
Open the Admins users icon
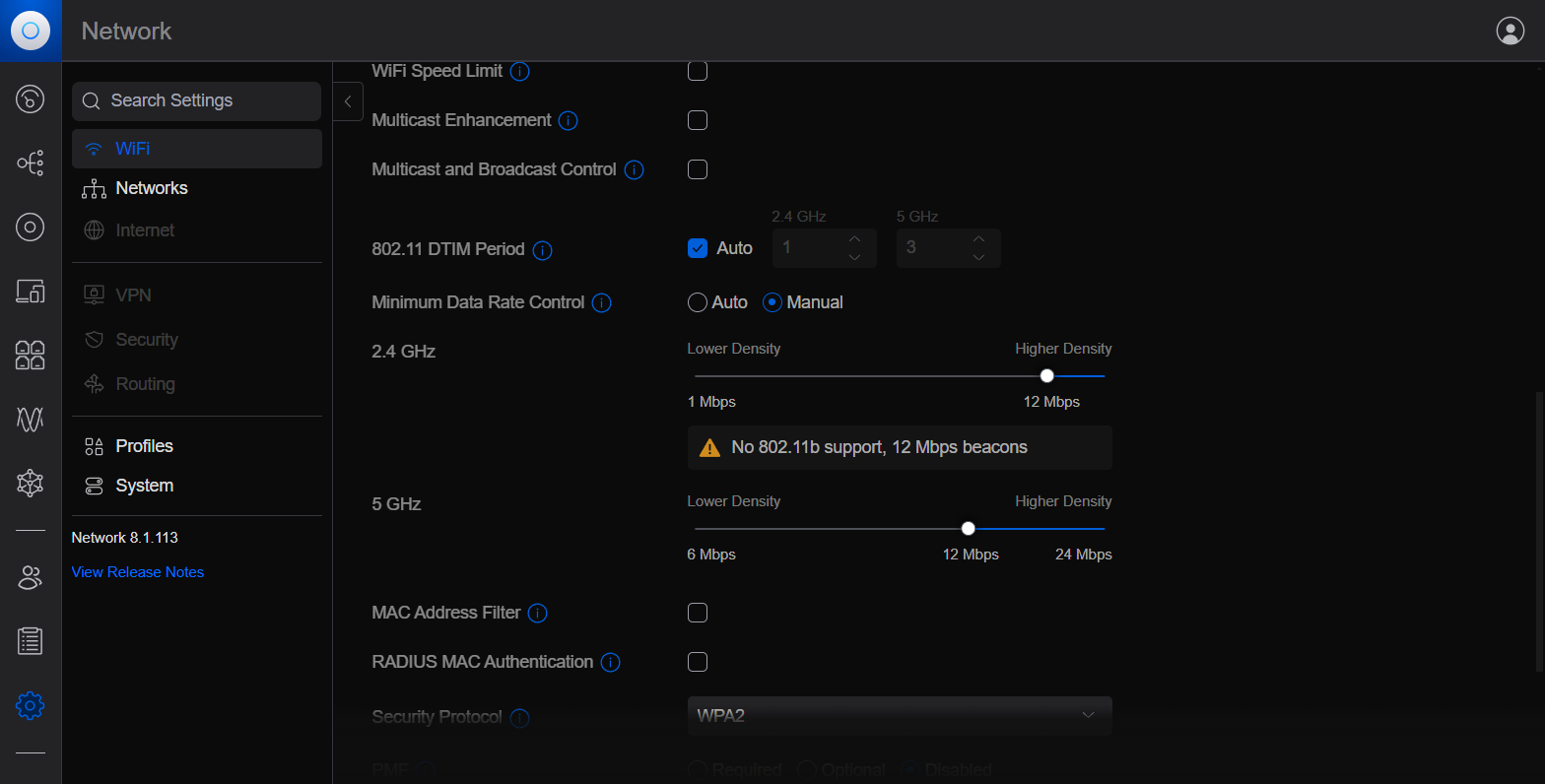pyautogui.click(x=31, y=577)
